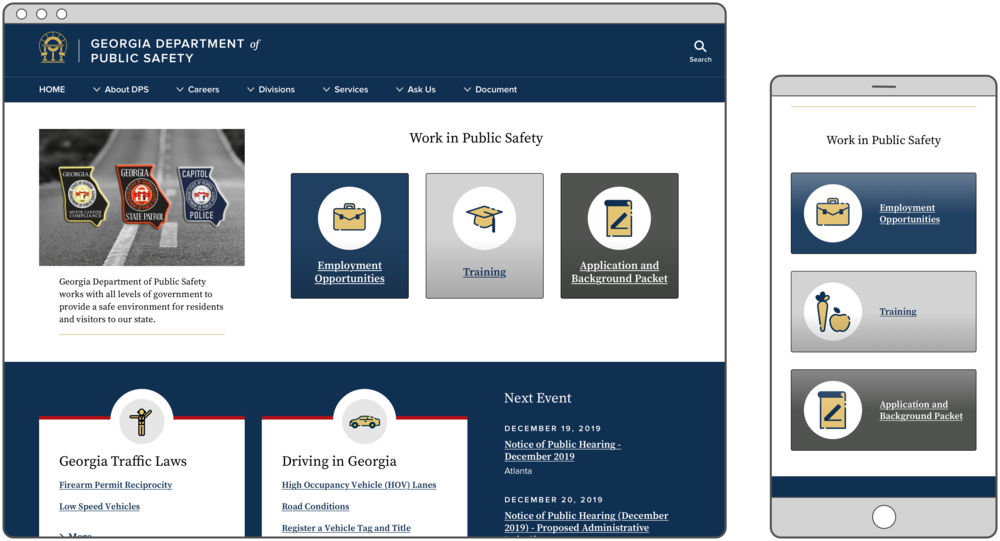
Task: Expand the Document menu
Action: click(x=490, y=89)
